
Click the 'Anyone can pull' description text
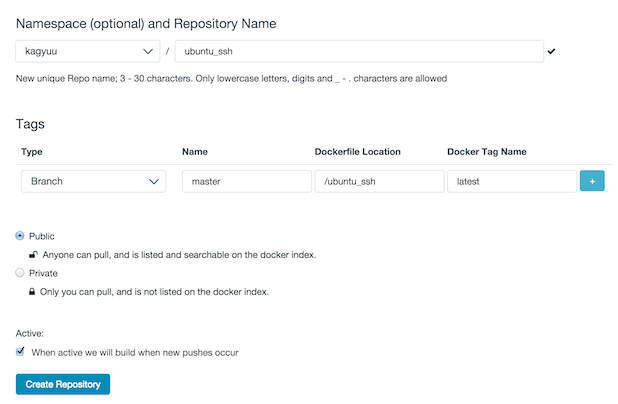[179, 255]
